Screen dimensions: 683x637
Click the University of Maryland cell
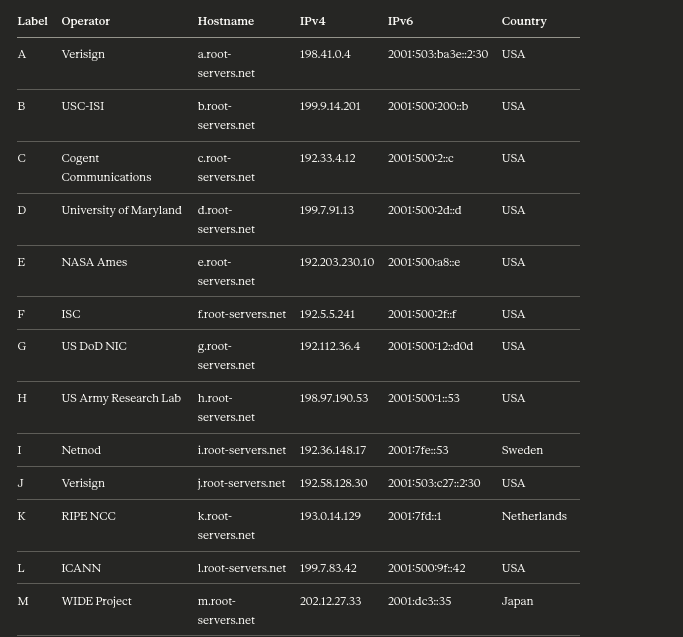tap(122, 210)
